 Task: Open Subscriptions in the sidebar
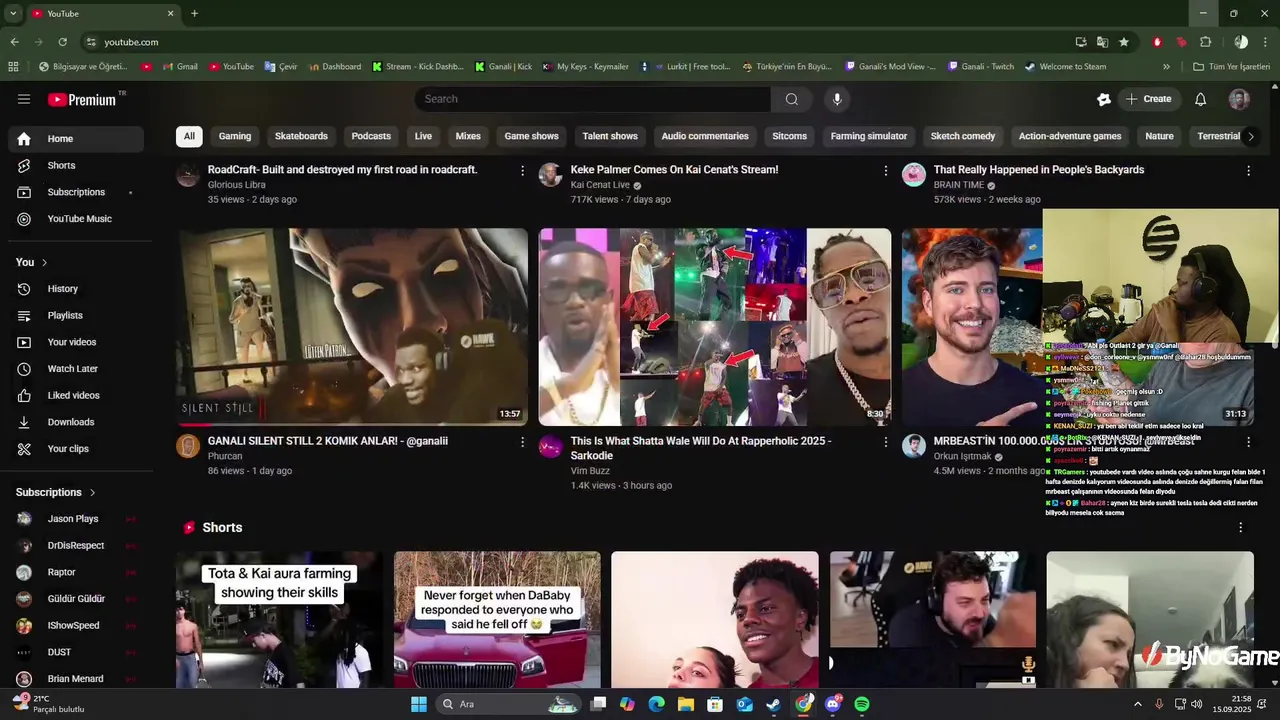76,192
